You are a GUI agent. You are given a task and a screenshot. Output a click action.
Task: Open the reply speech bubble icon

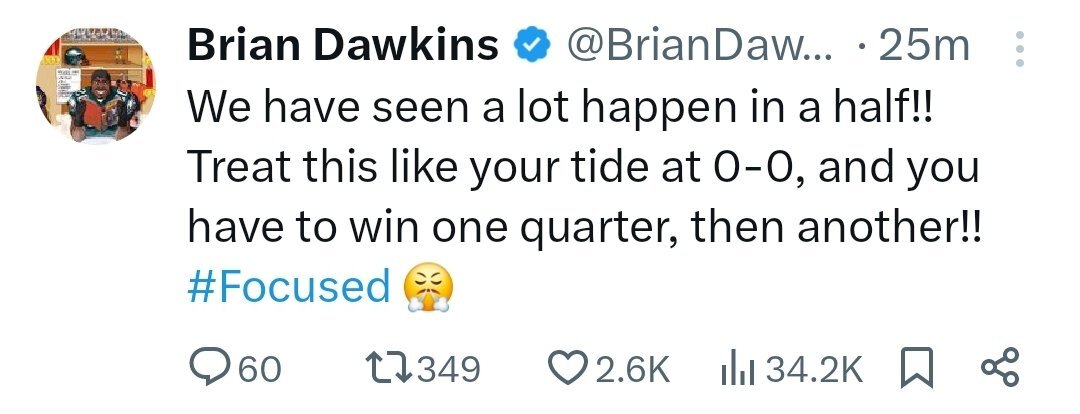208,369
